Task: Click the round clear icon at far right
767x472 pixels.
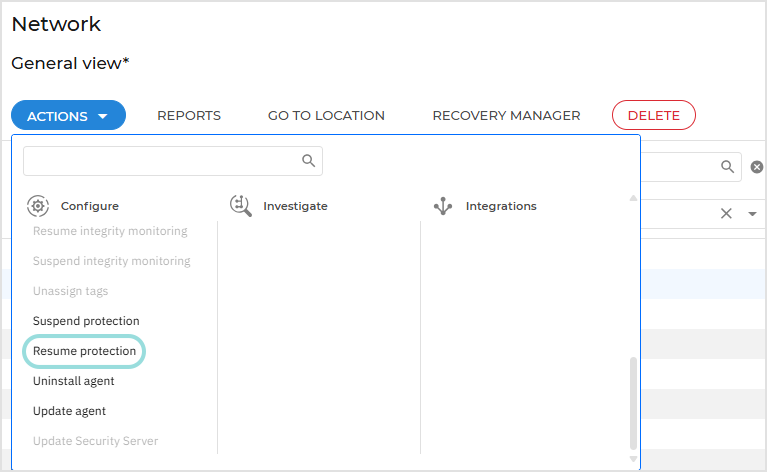Action: [757, 167]
